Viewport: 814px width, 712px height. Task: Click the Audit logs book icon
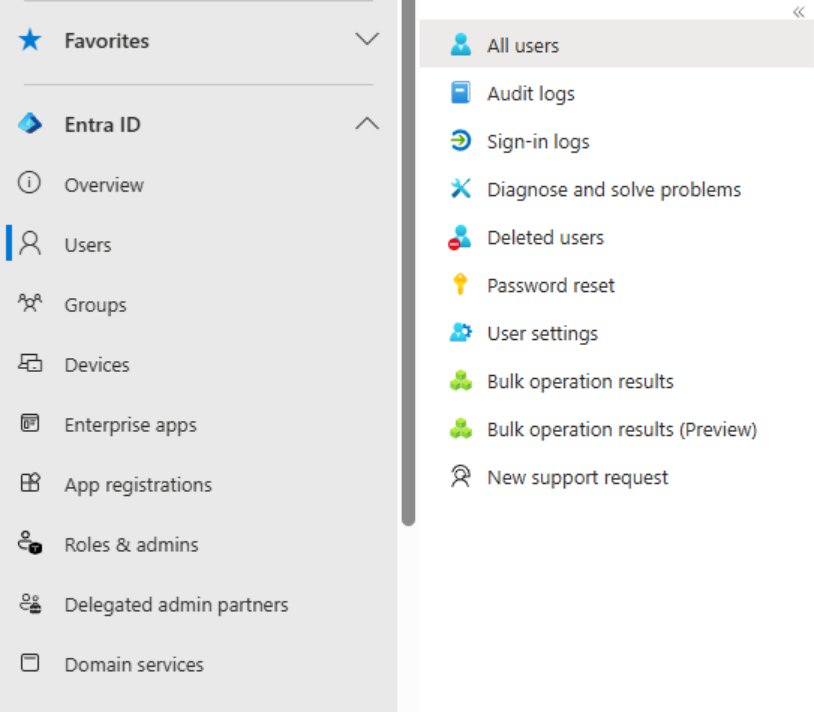tap(460, 94)
